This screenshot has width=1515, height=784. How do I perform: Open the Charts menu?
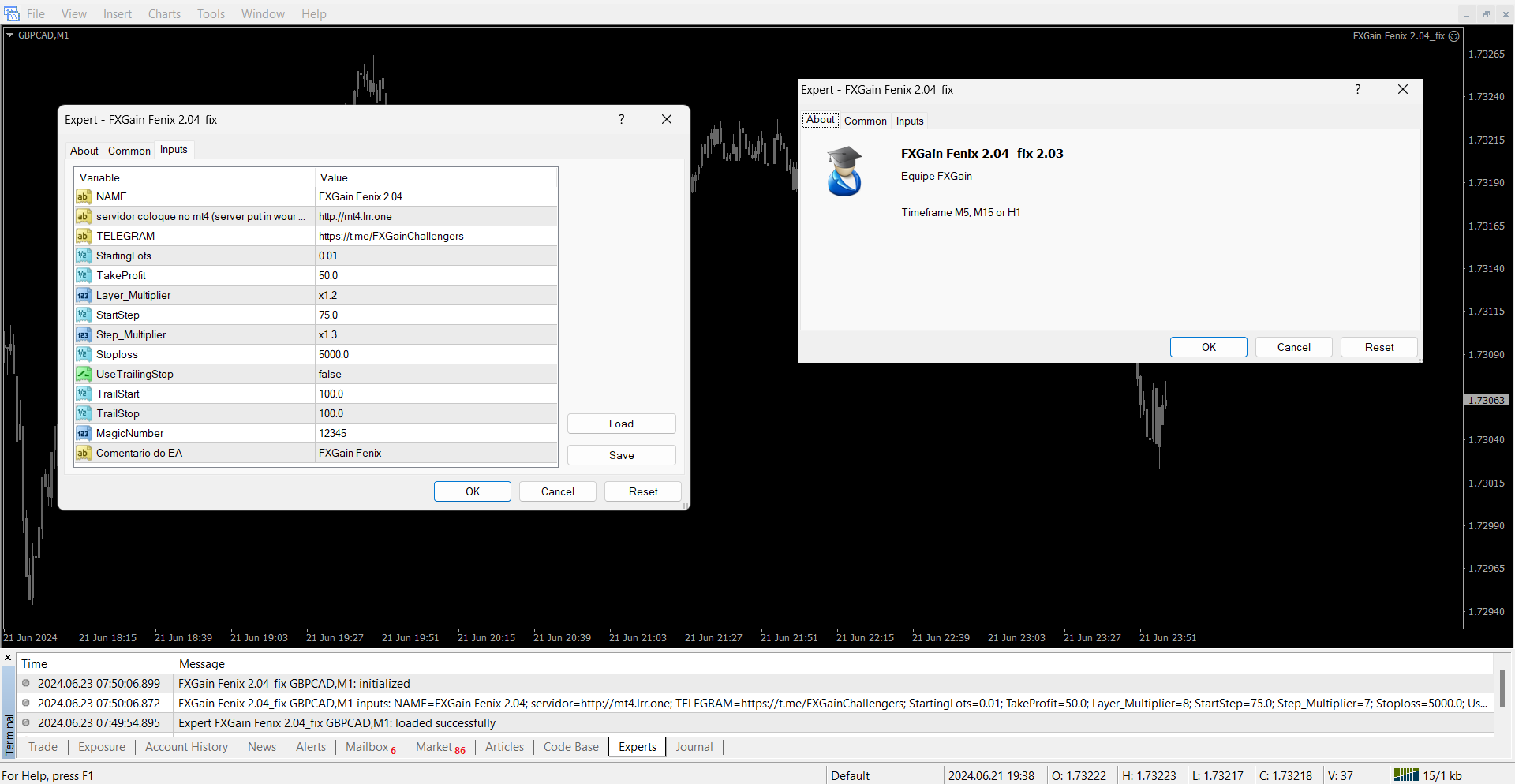click(164, 14)
